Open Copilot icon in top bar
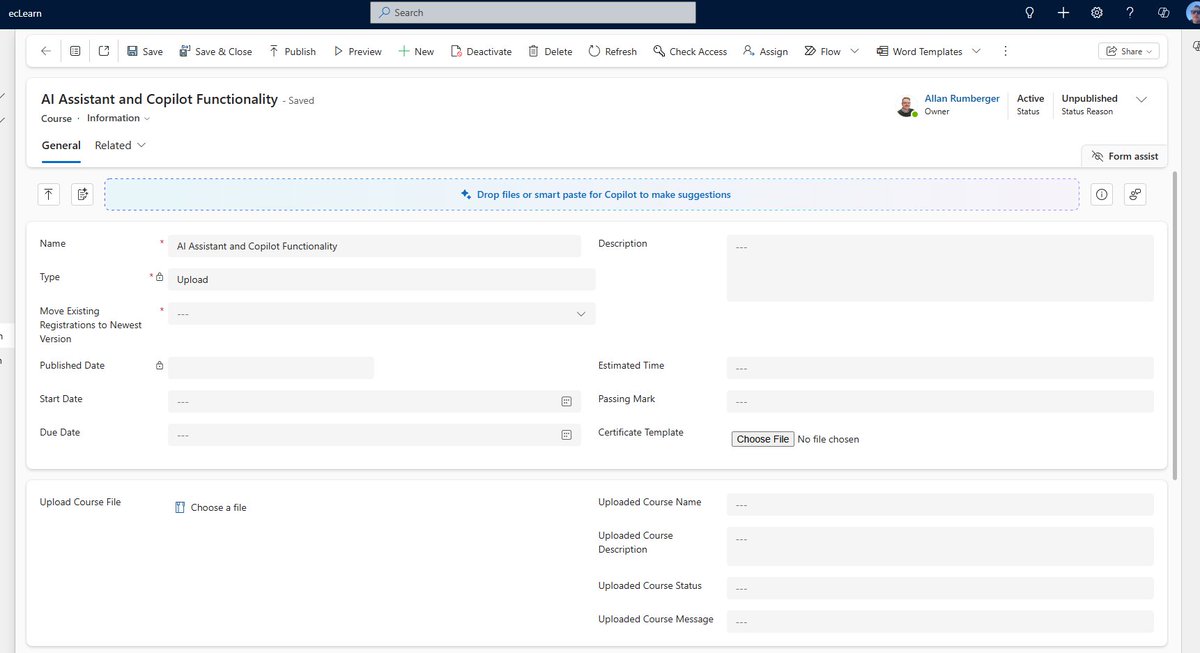The image size is (1200, 653). coord(1164,12)
